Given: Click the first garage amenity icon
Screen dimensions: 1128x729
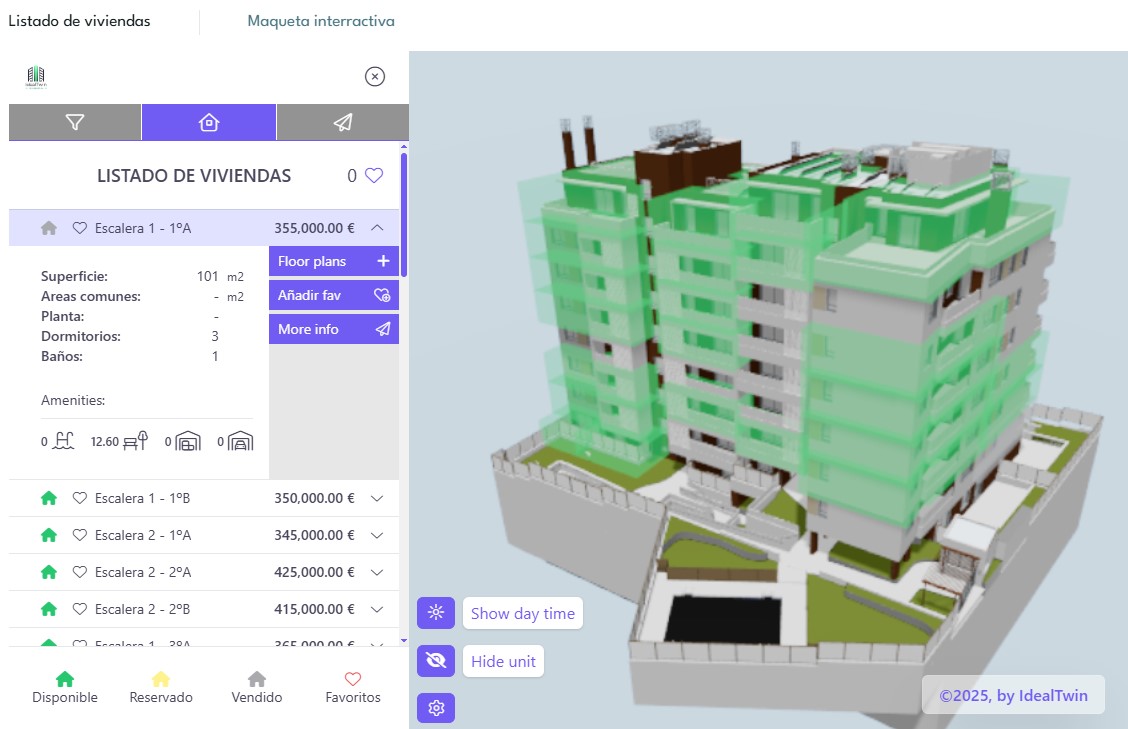Looking at the screenshot, I should [188, 441].
